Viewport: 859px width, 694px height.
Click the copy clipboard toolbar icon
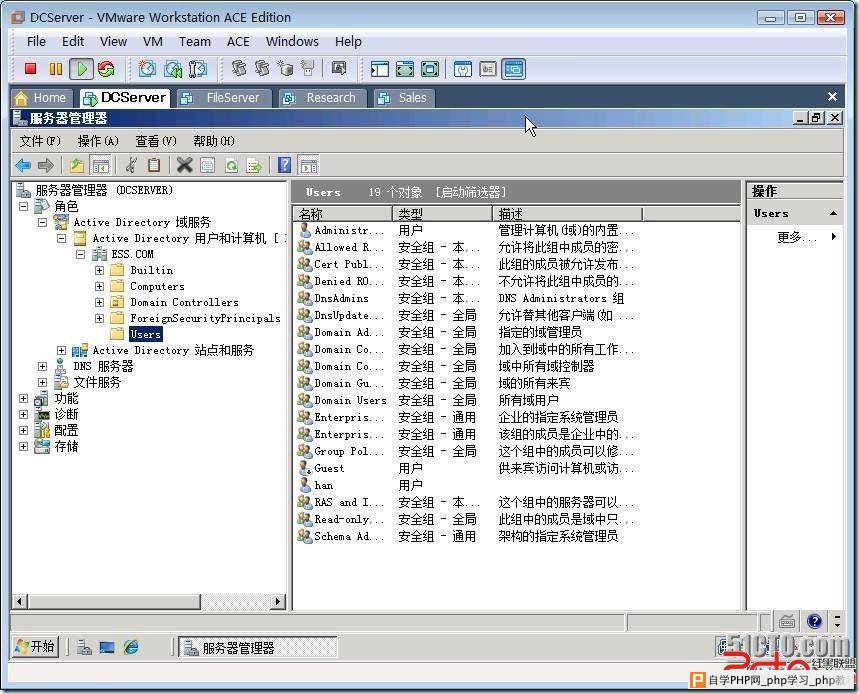(x=154, y=165)
